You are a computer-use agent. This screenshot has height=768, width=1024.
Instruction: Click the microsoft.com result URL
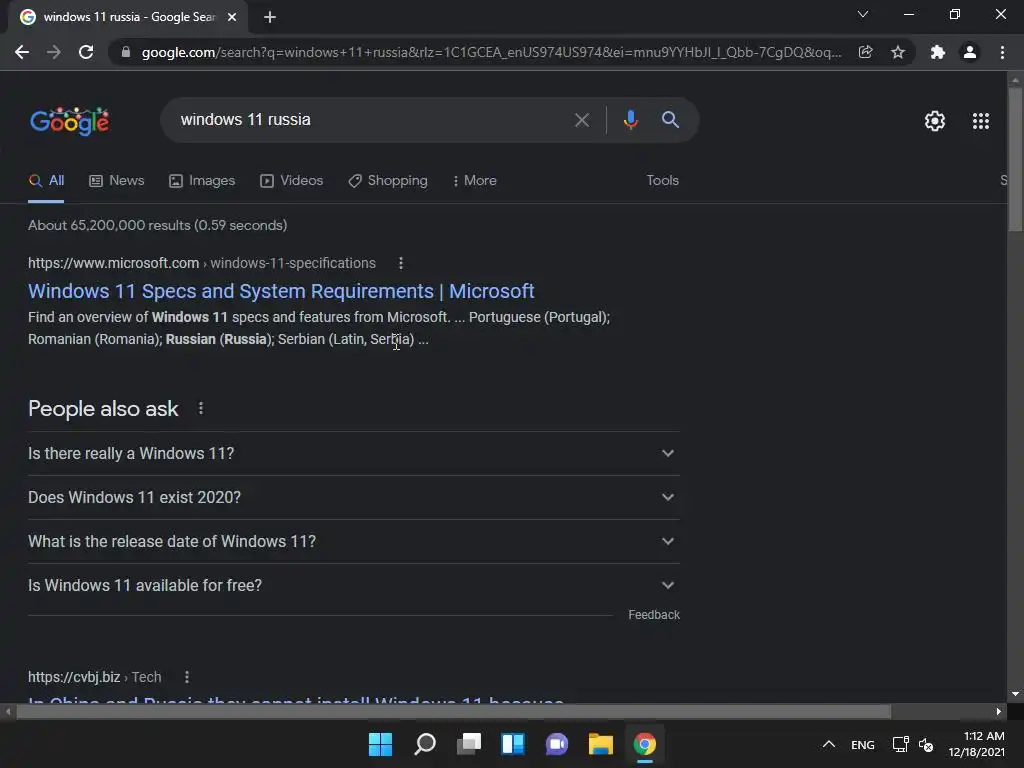click(x=202, y=263)
